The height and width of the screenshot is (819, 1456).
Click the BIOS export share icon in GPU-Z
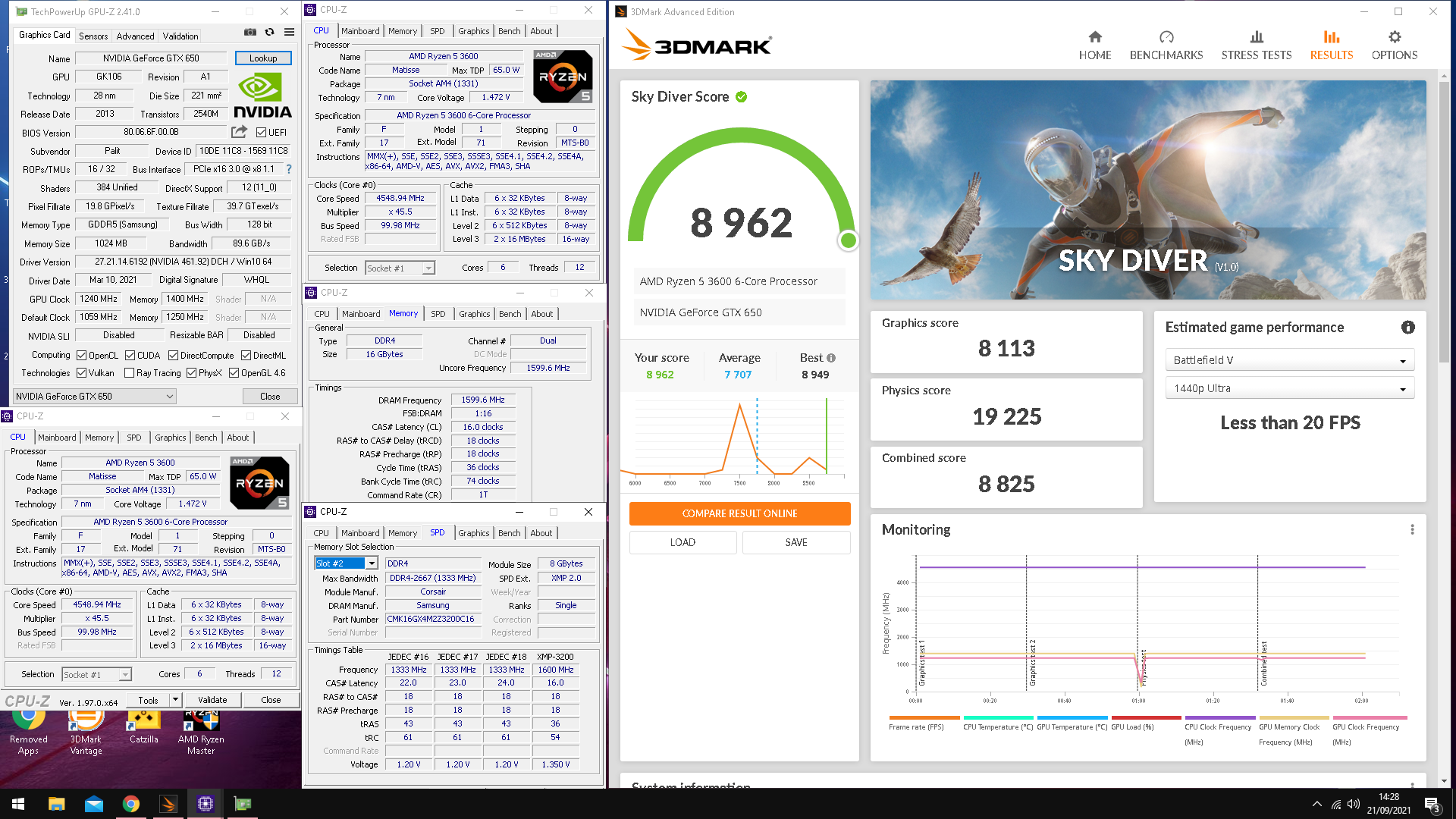pos(239,132)
